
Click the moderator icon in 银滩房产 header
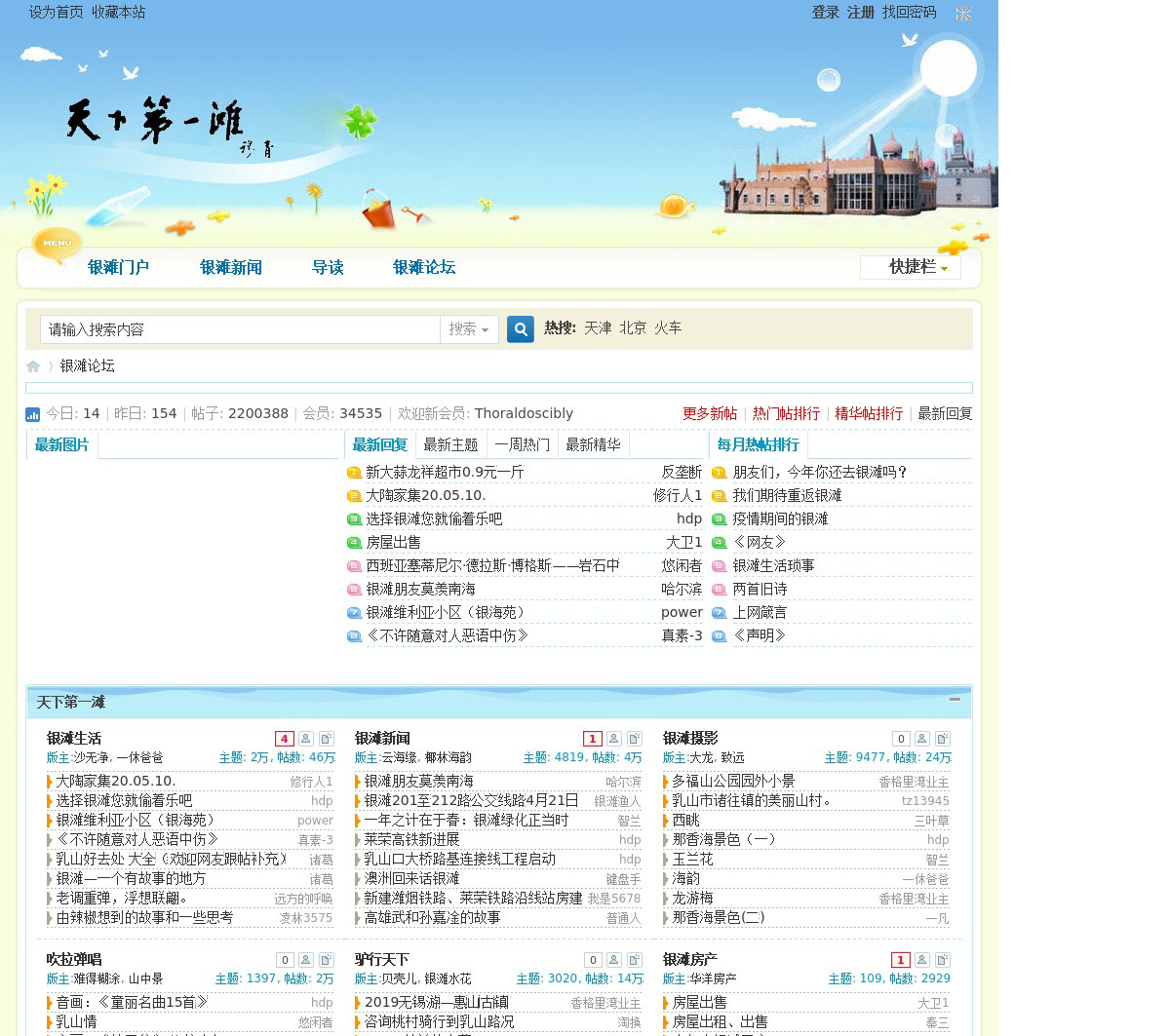tap(921, 960)
